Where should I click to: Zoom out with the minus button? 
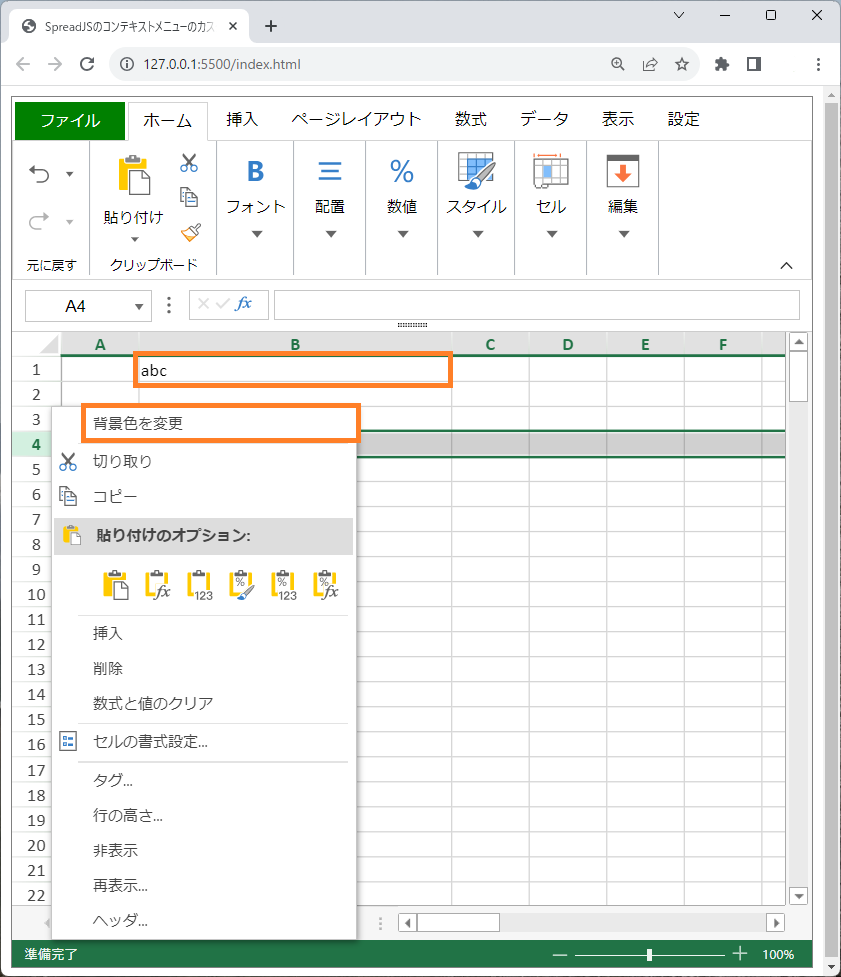(x=560, y=955)
